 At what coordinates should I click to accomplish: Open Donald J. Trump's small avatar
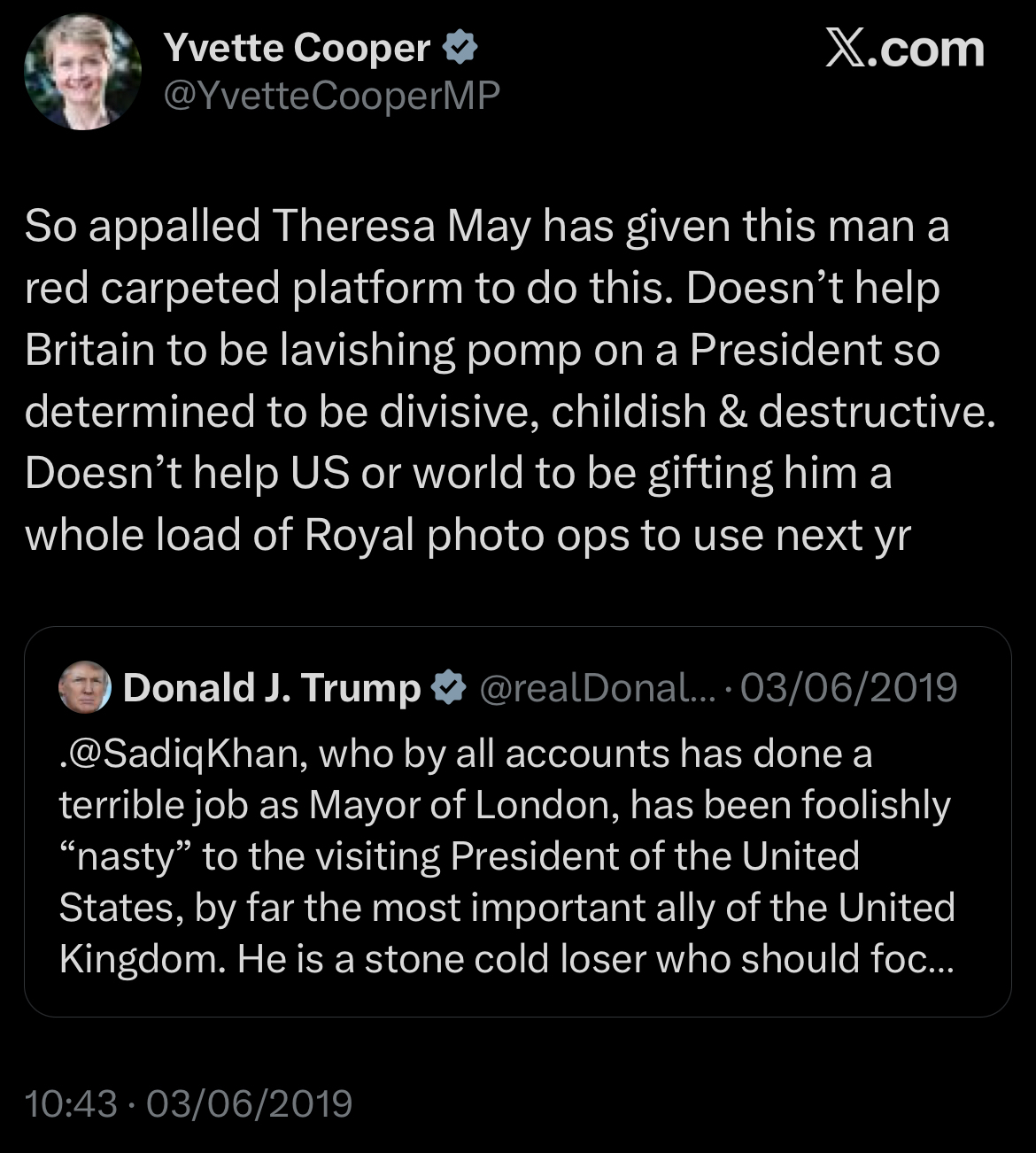[84, 687]
